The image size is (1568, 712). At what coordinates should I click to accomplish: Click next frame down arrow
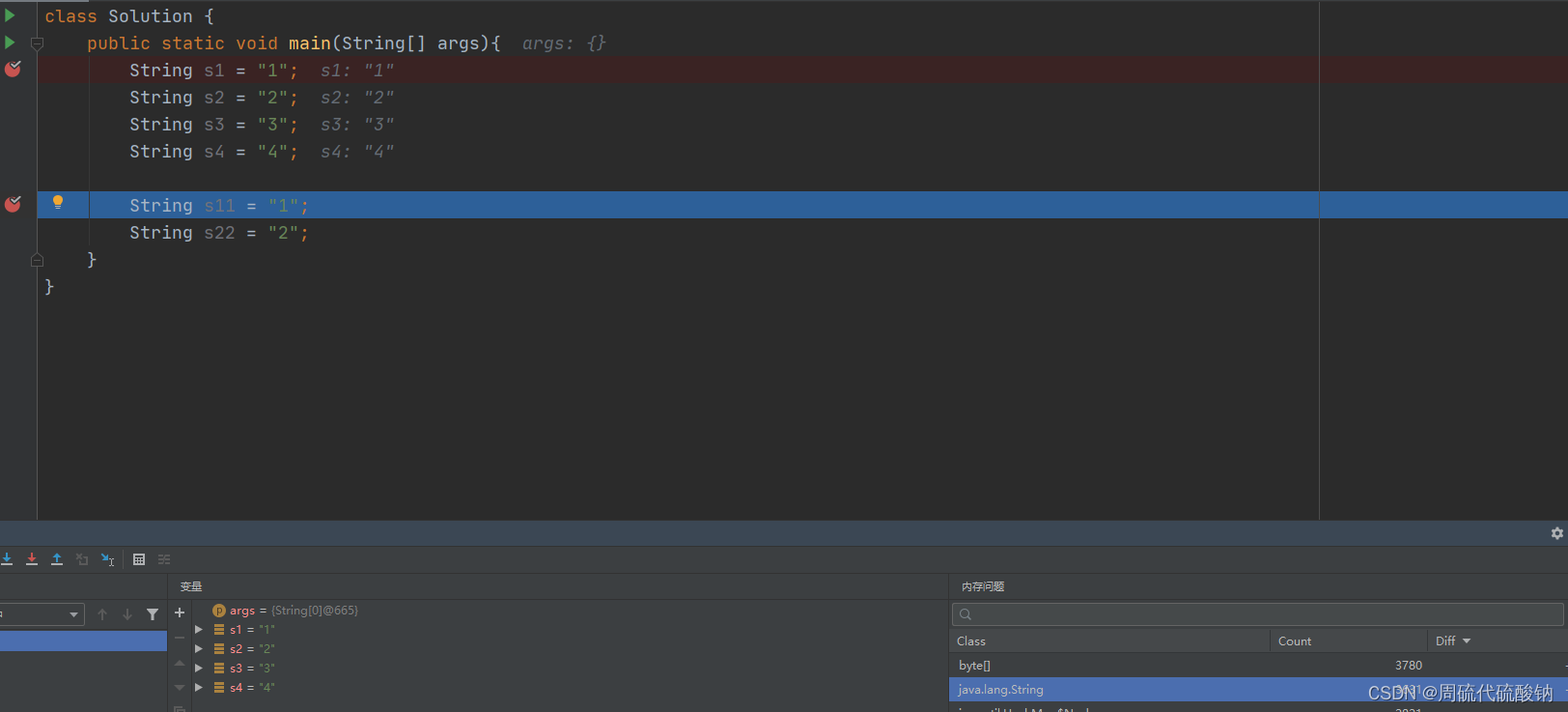pyautogui.click(x=127, y=614)
